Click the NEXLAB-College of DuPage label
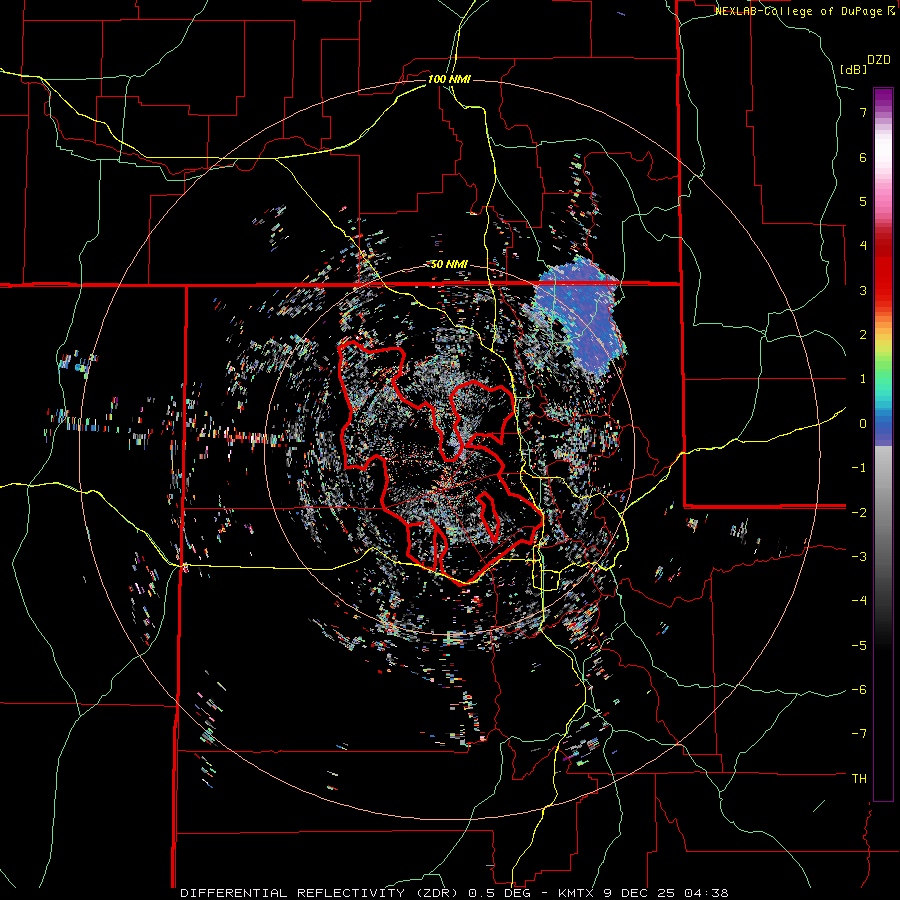The height and width of the screenshot is (900, 900). 798,11
